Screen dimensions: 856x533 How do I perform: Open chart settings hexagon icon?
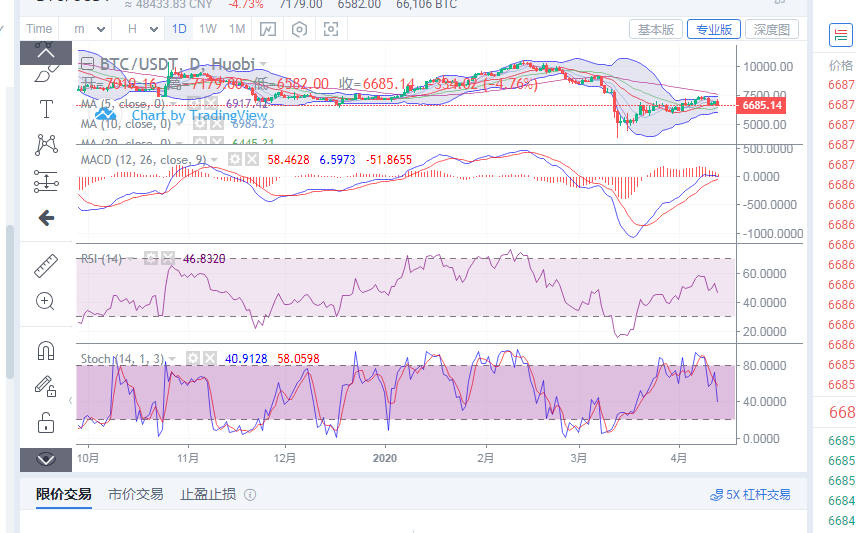[299, 29]
